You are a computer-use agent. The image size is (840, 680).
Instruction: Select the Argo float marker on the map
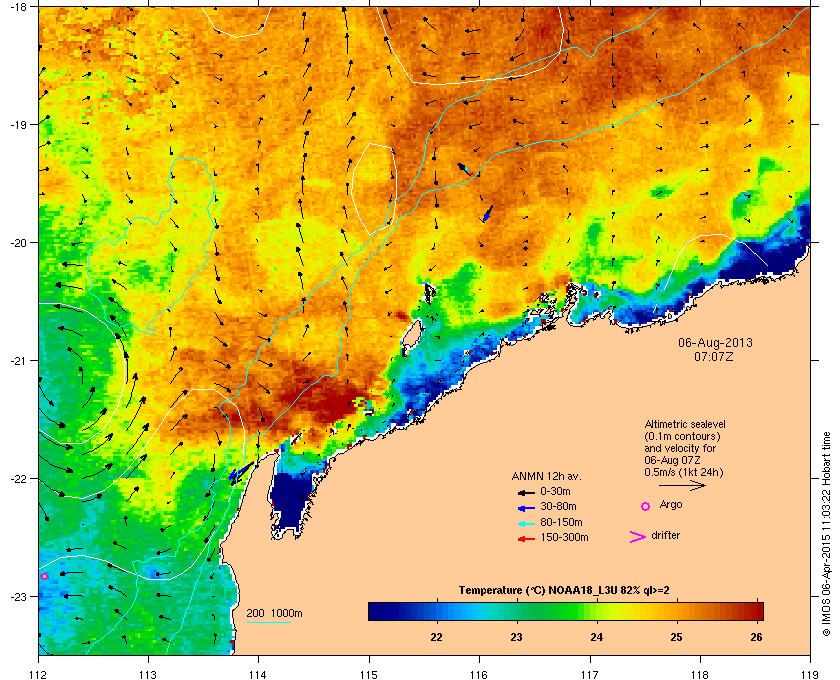pyautogui.click(x=44, y=577)
